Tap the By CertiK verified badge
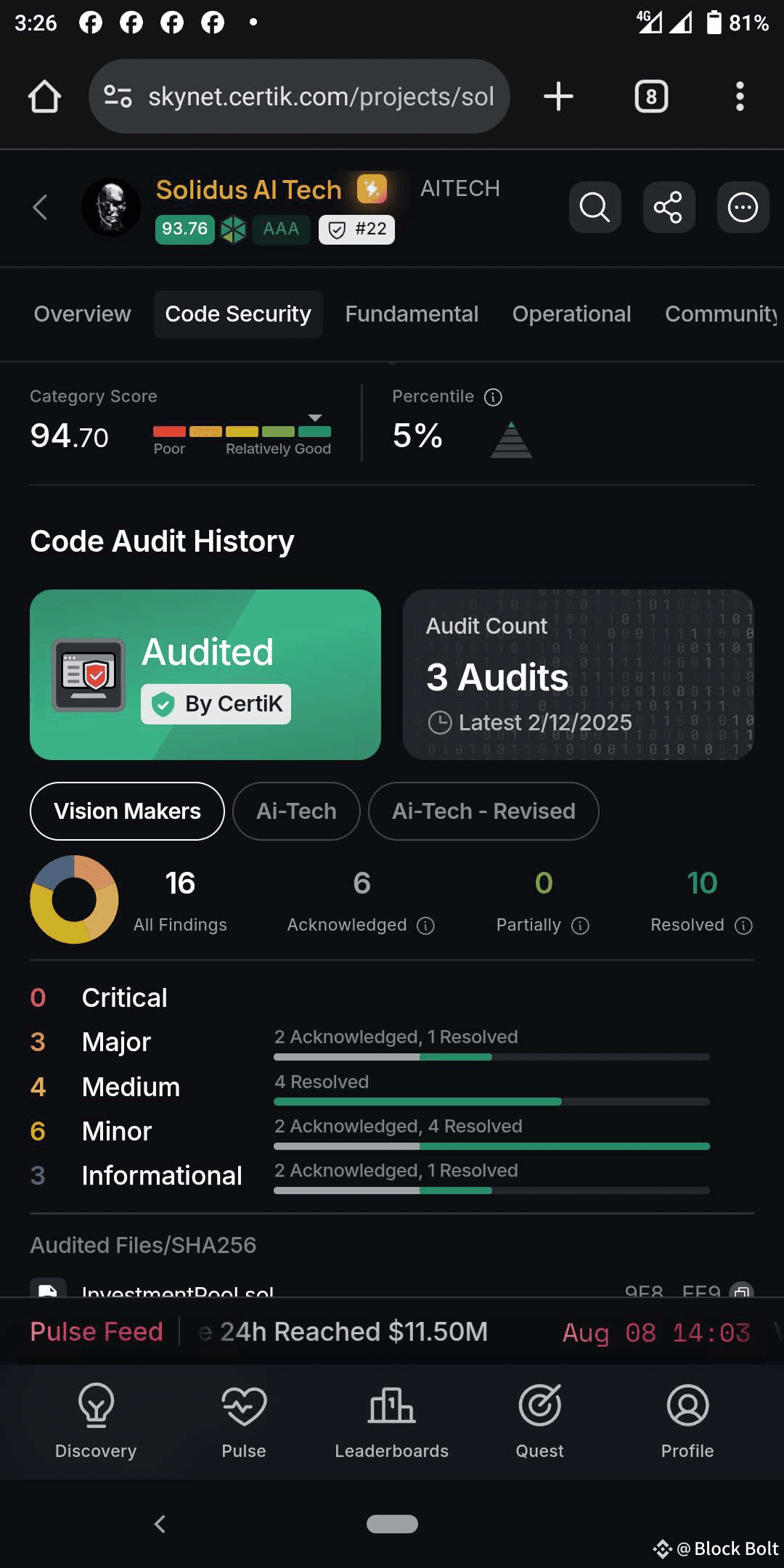 (x=216, y=704)
